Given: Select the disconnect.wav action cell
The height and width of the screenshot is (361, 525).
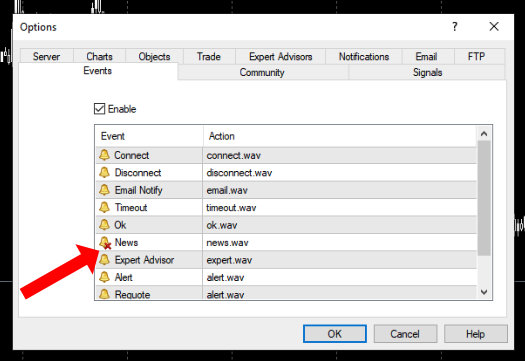Looking at the screenshot, I should tap(340, 173).
